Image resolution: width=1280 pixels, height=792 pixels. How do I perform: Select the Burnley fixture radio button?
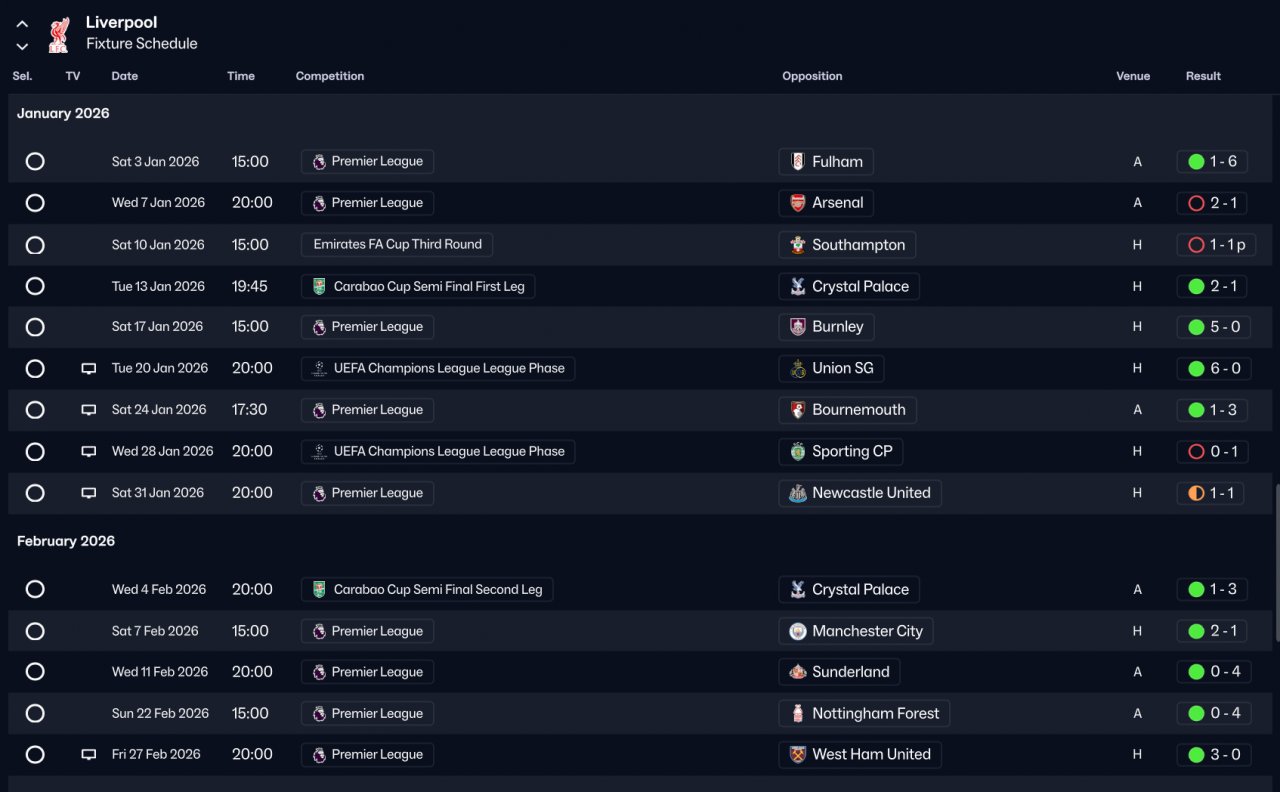click(35, 327)
